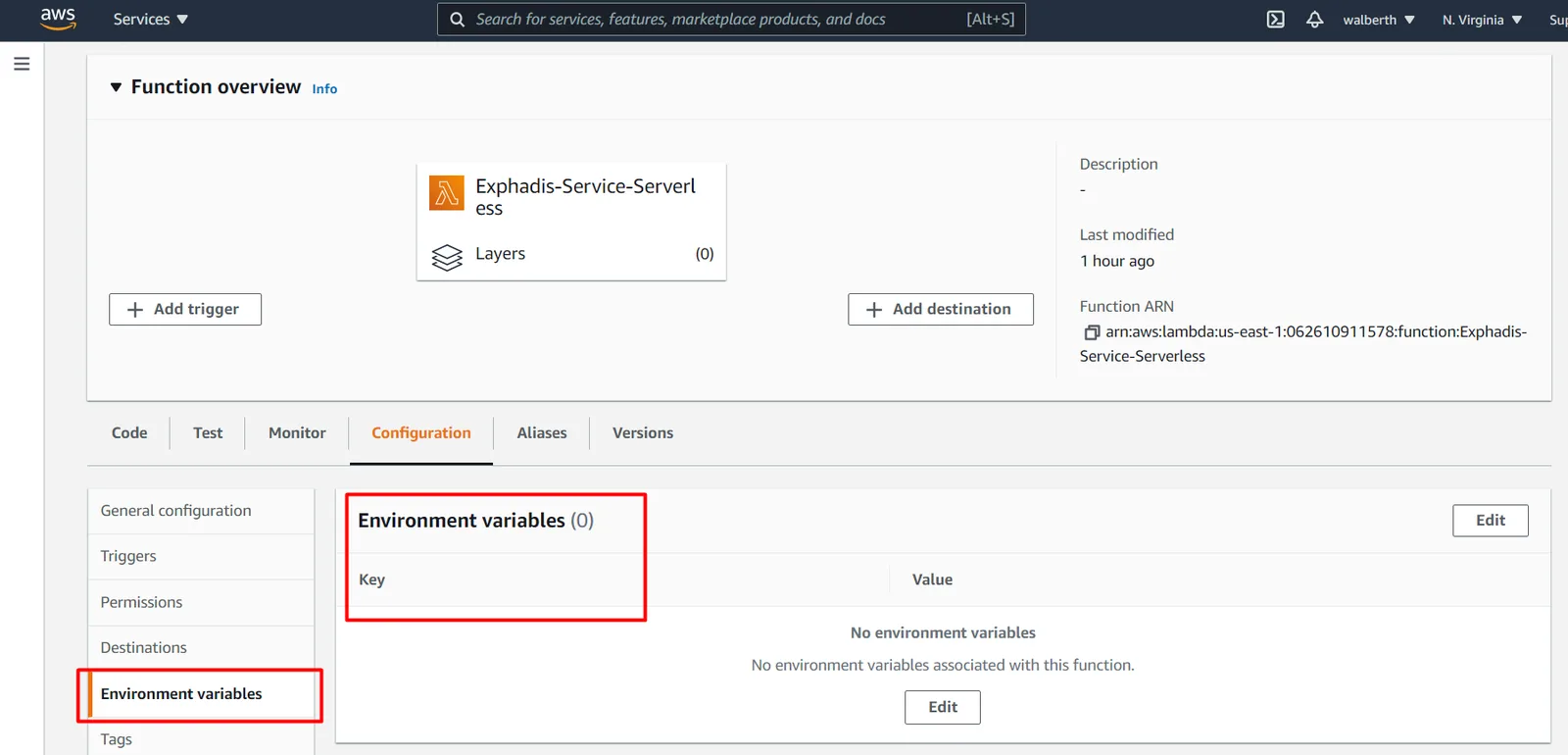The height and width of the screenshot is (755, 1568).
Task: Open Tags in configuration side list
Action: [201, 738]
